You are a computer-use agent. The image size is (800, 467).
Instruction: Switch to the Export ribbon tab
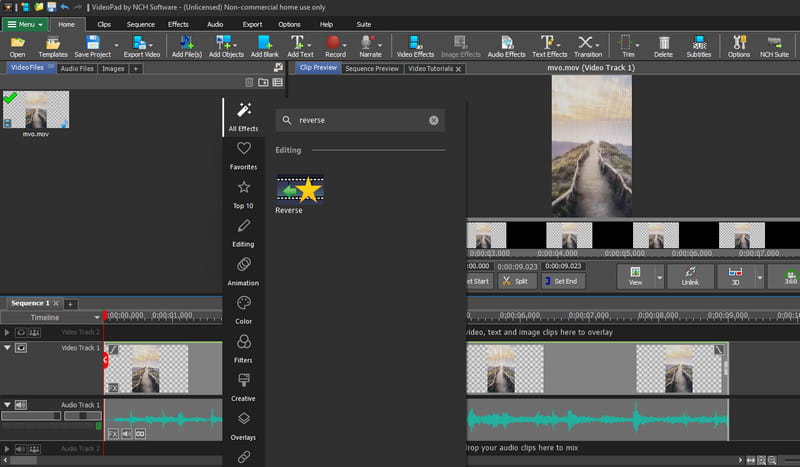click(252, 23)
